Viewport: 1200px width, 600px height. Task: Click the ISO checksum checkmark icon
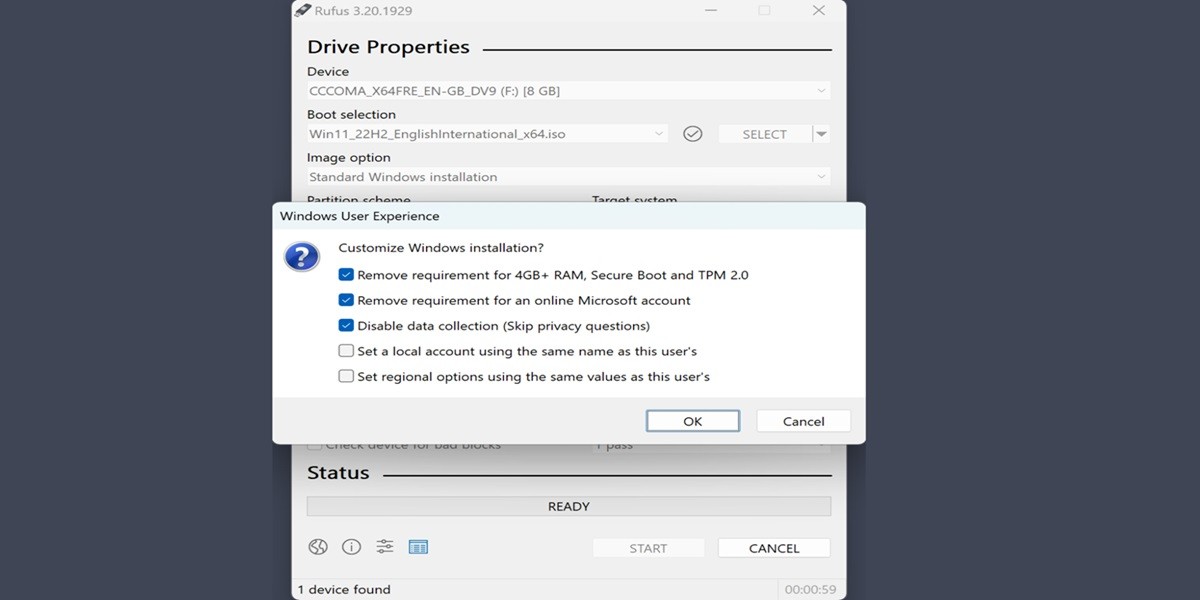[x=692, y=134]
